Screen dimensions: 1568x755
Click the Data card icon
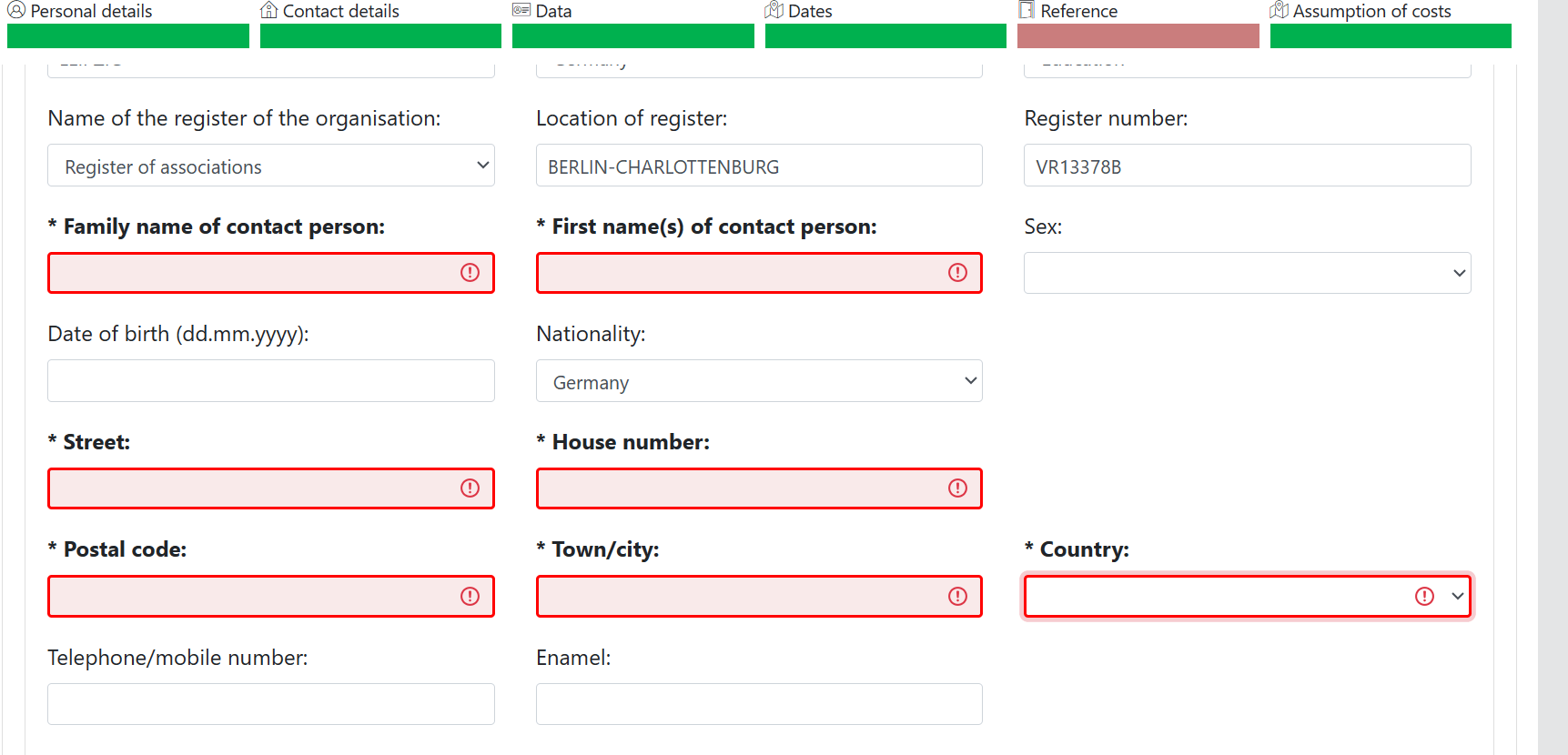(520, 10)
